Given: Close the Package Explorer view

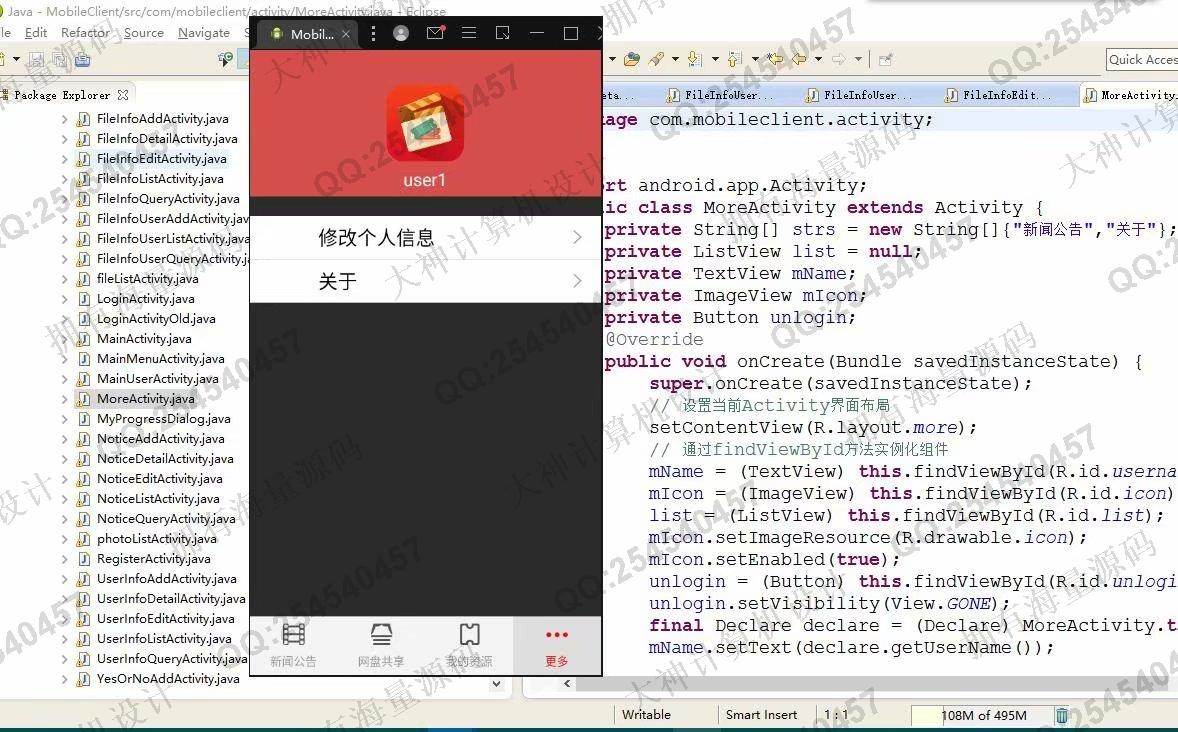Looking at the screenshot, I should coord(123,95).
